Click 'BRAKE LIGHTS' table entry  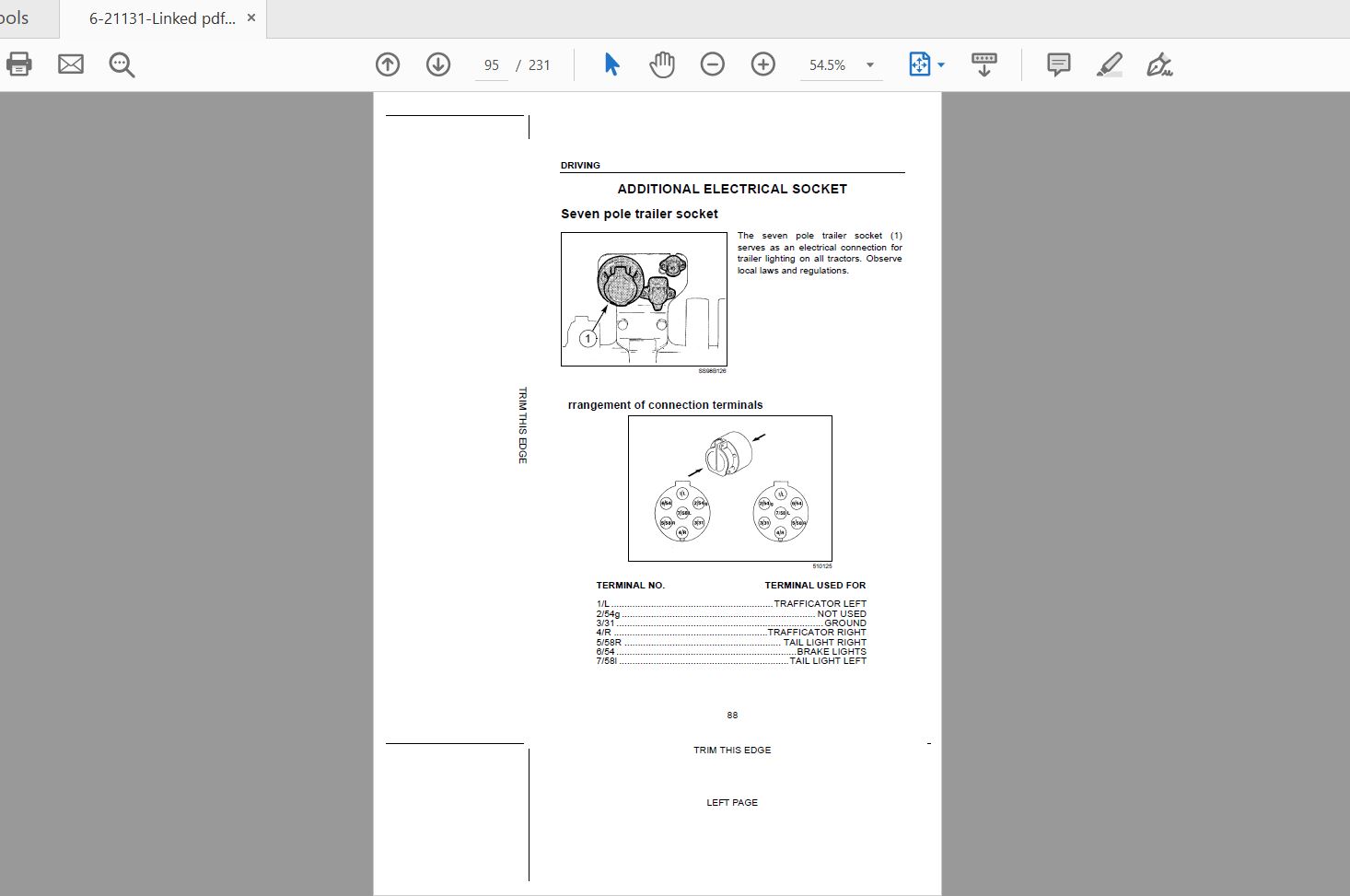pos(832,652)
